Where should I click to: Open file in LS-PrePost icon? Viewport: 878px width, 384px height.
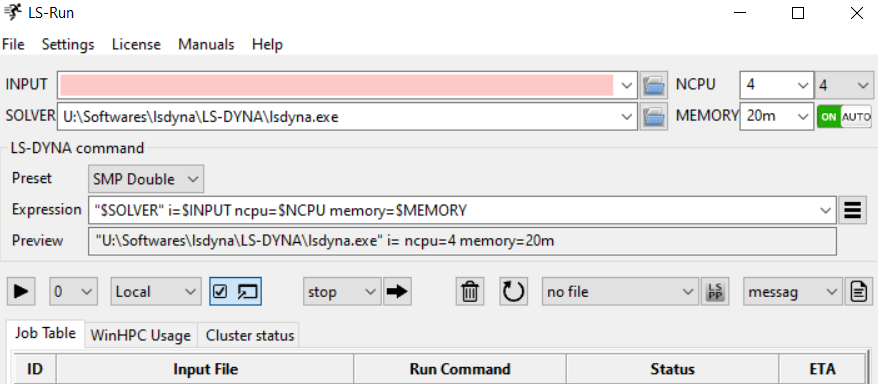tap(716, 292)
